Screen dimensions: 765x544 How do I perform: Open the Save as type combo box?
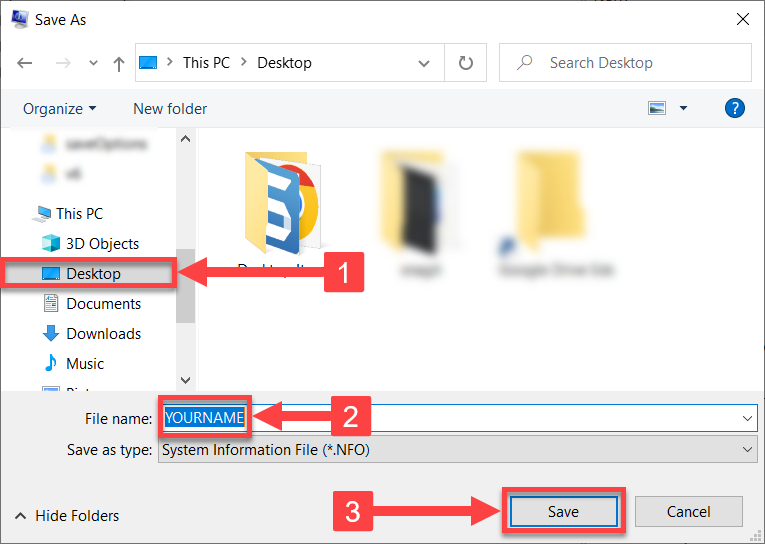(x=458, y=449)
